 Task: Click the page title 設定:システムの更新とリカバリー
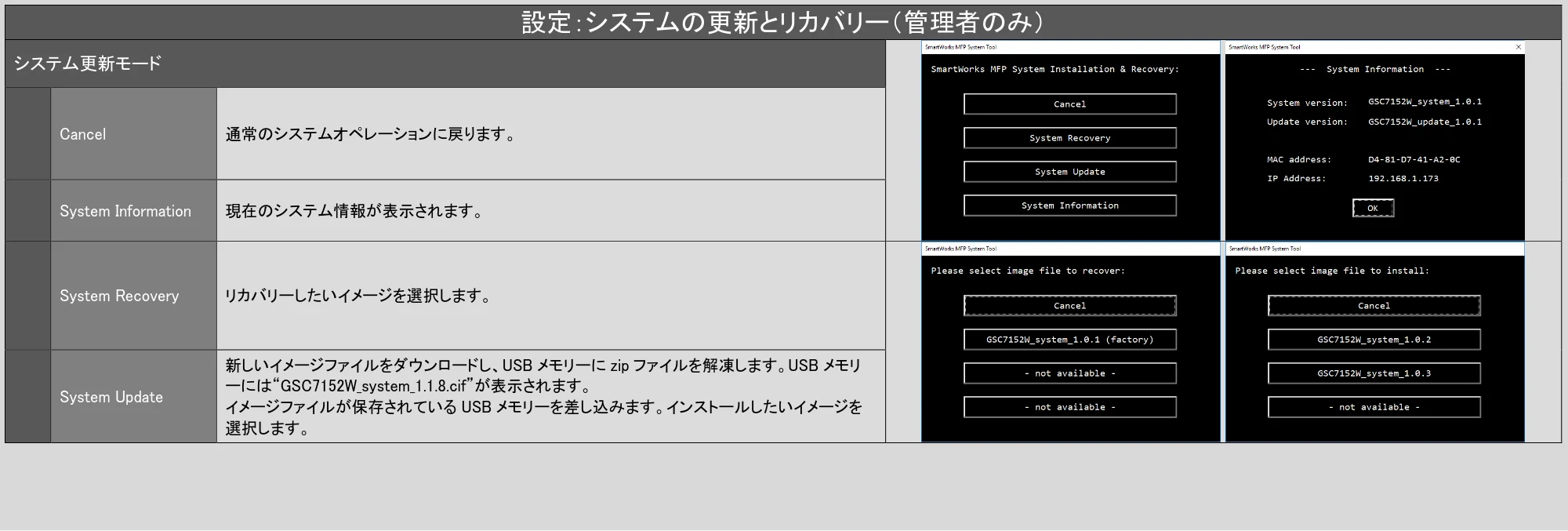(784, 22)
